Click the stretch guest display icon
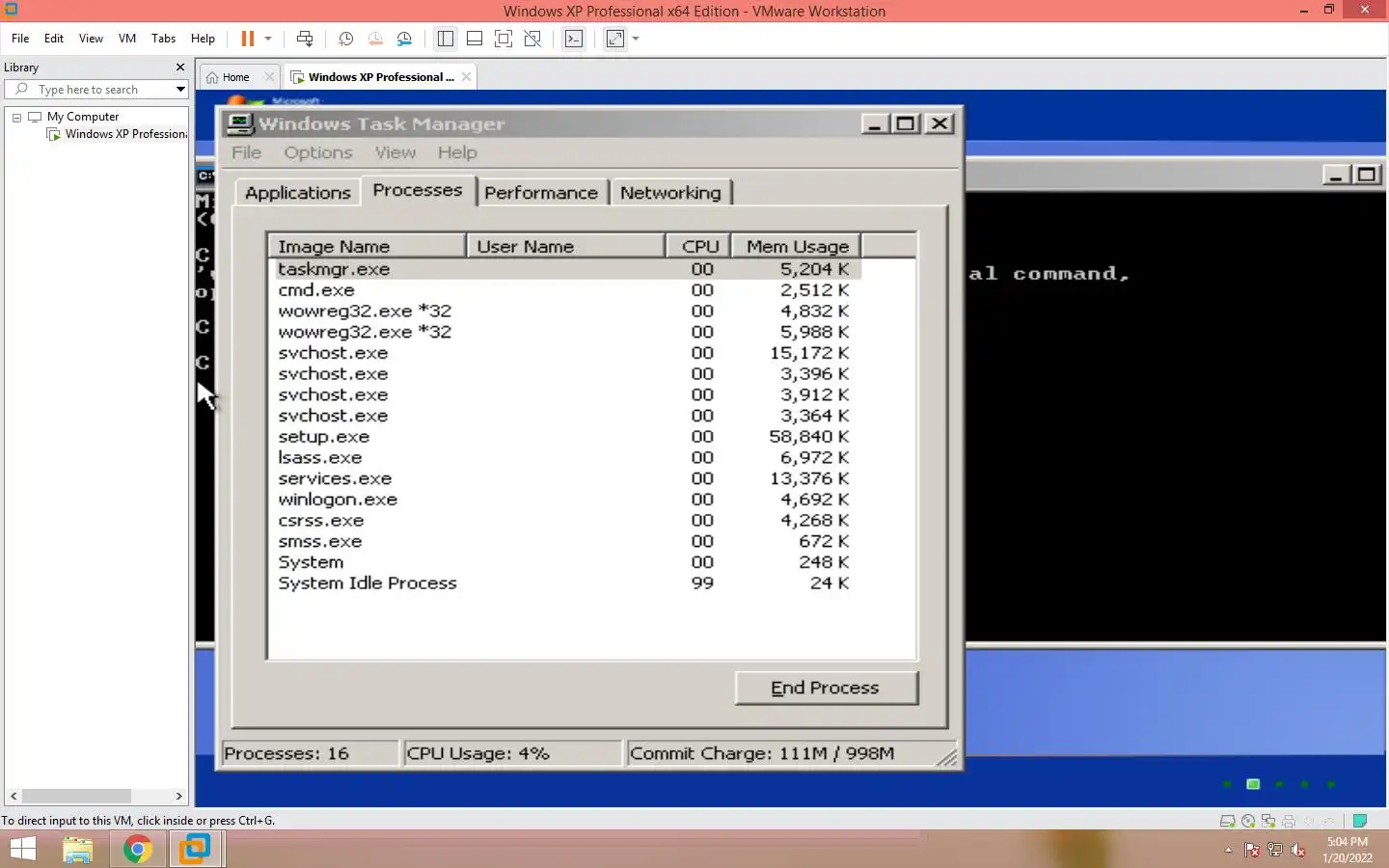The height and width of the screenshot is (868, 1389). pos(614,39)
